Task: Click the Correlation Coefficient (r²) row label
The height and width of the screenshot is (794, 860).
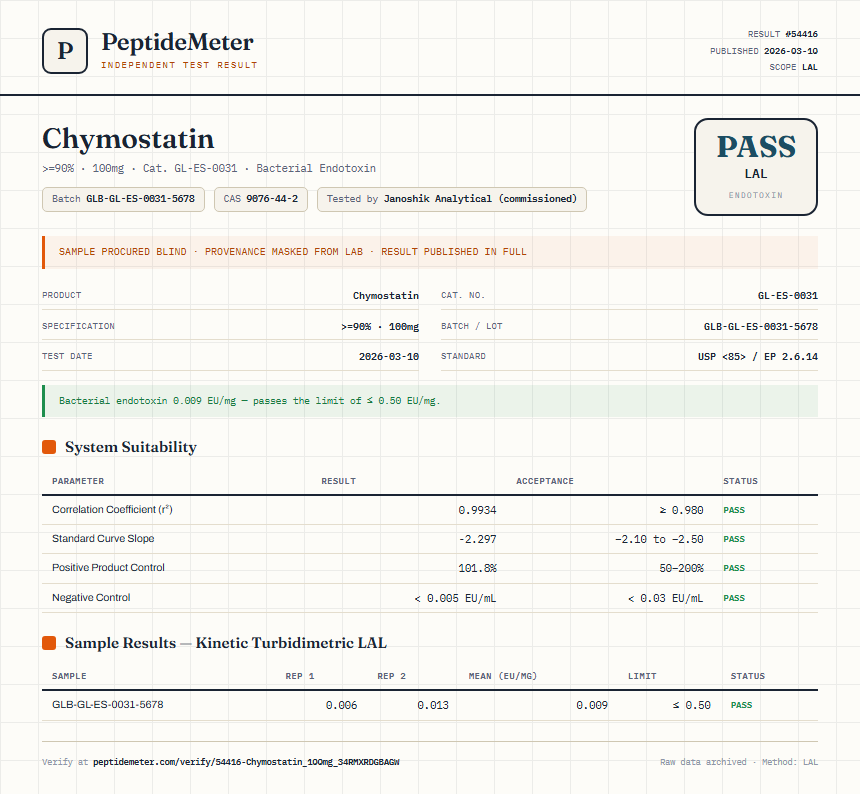Action: (x=112, y=509)
